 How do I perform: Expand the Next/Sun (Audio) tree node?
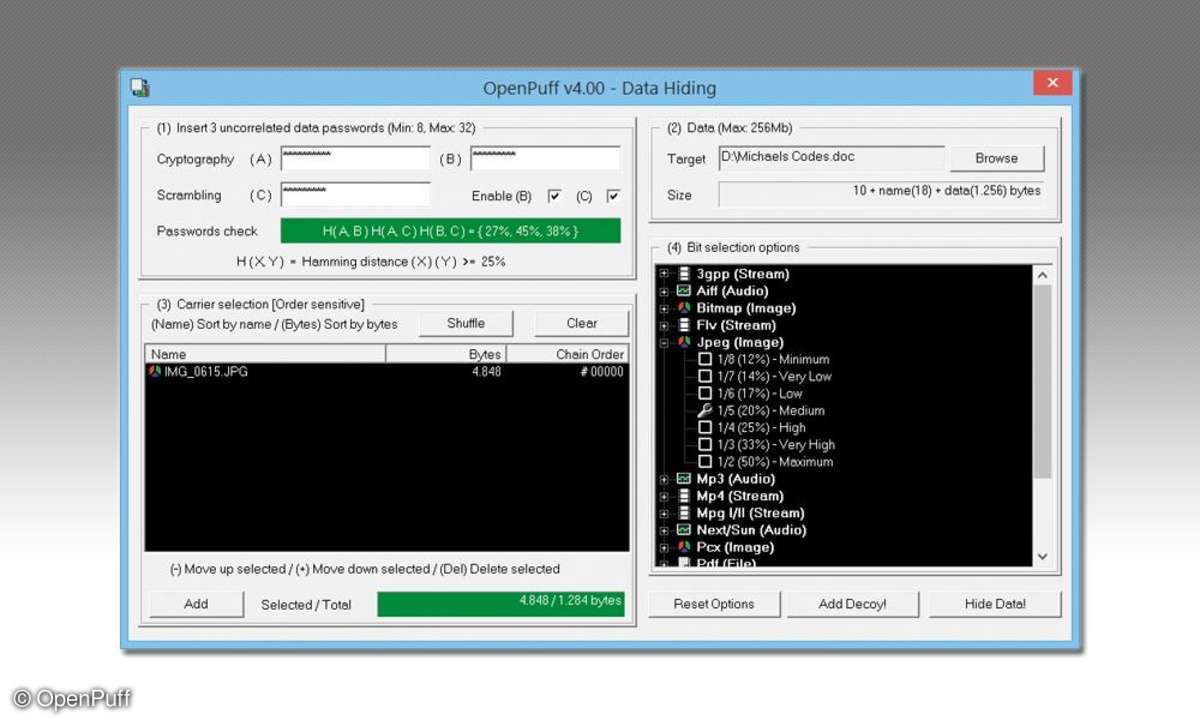664,530
